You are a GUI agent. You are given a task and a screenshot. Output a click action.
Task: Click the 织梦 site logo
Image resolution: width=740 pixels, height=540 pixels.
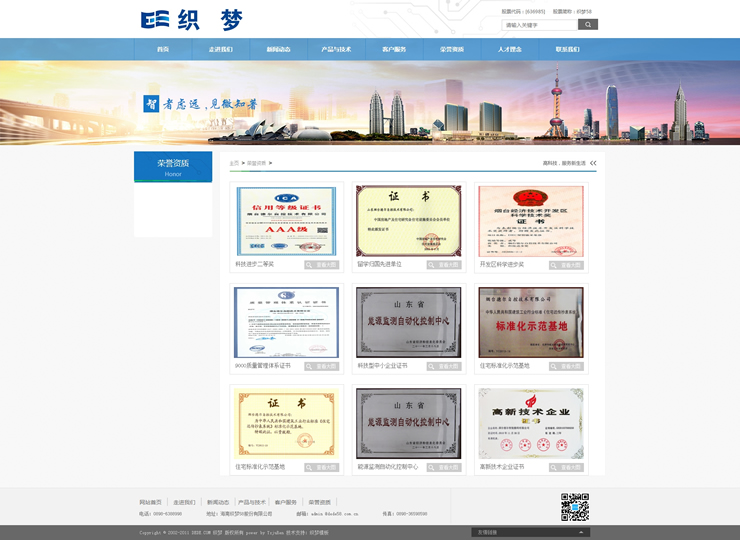click(x=191, y=20)
